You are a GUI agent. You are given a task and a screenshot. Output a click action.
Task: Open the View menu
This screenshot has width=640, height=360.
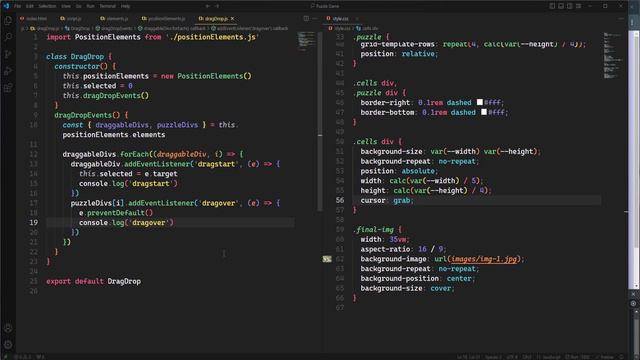[x=66, y=6]
